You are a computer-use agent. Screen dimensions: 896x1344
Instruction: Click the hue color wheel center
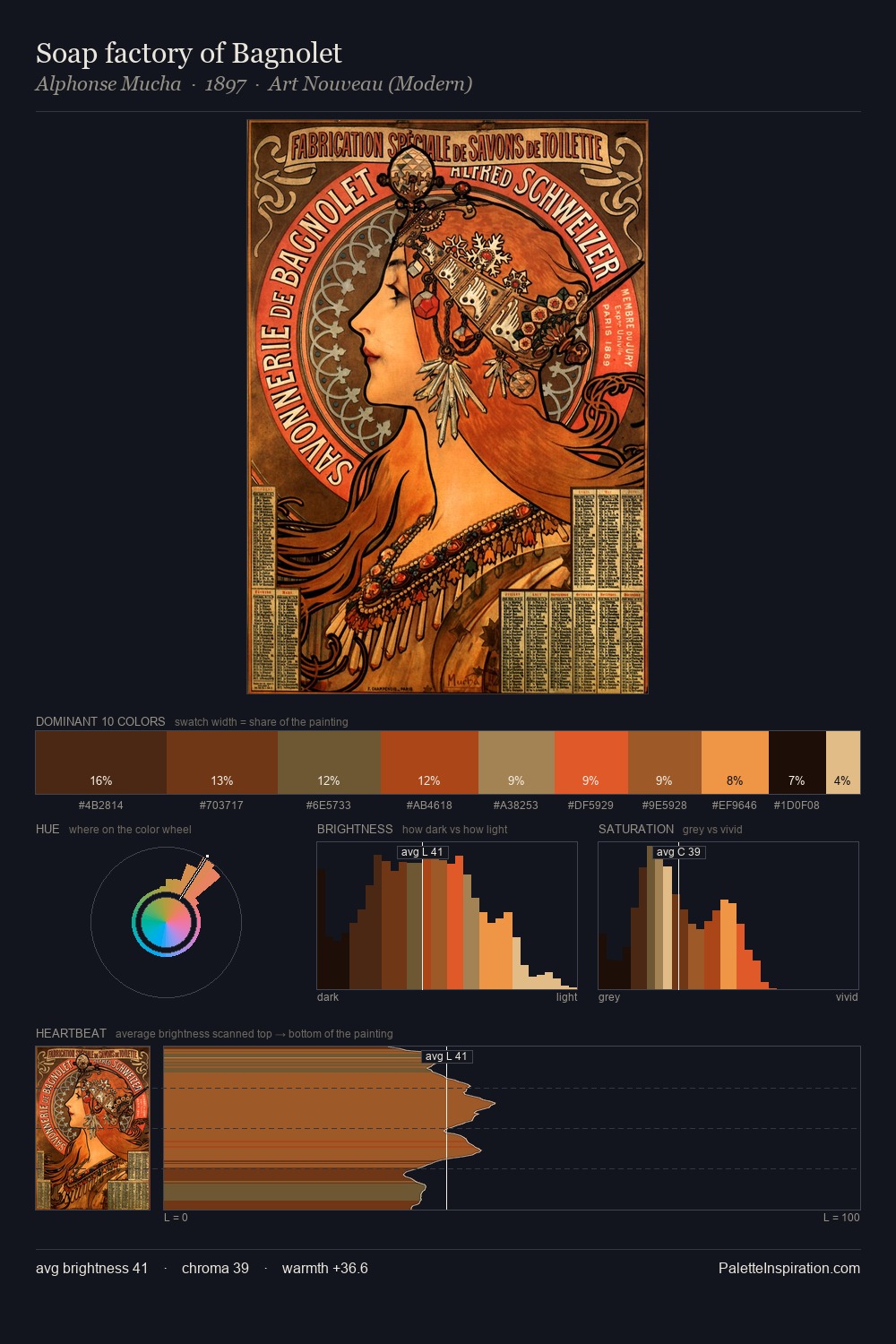166,923
